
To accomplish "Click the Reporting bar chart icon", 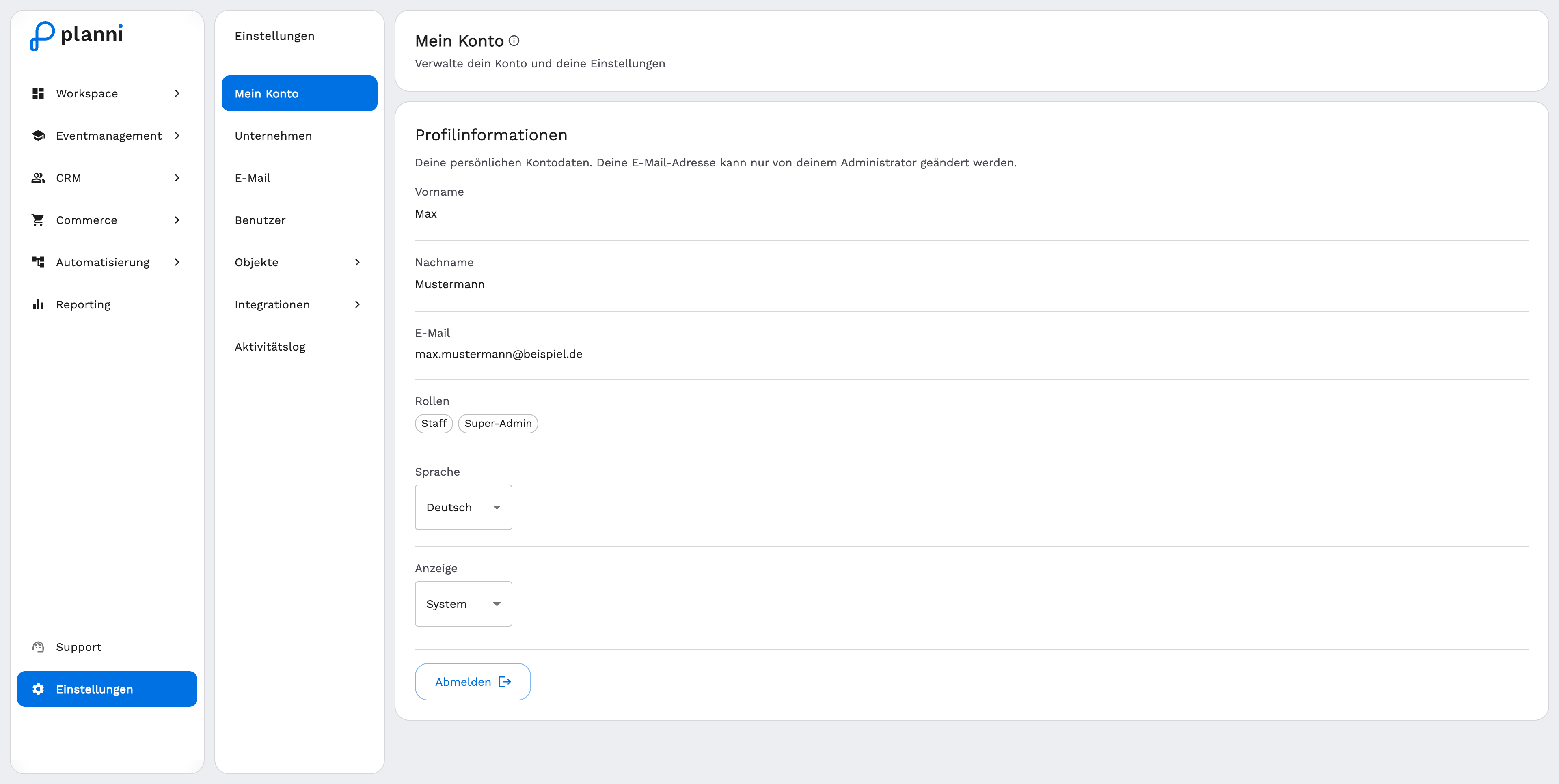I will (x=38, y=304).
